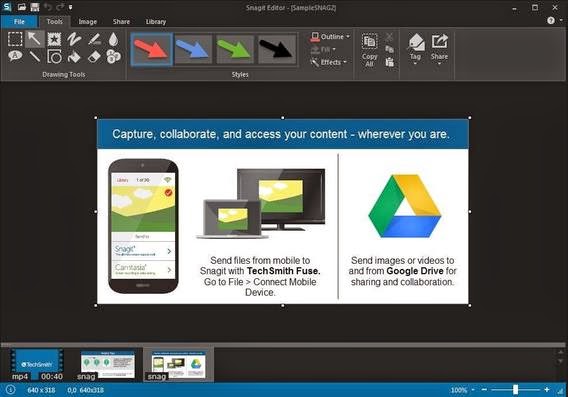Select the Step numbering tool
The height and width of the screenshot is (397, 568).
pos(113,57)
